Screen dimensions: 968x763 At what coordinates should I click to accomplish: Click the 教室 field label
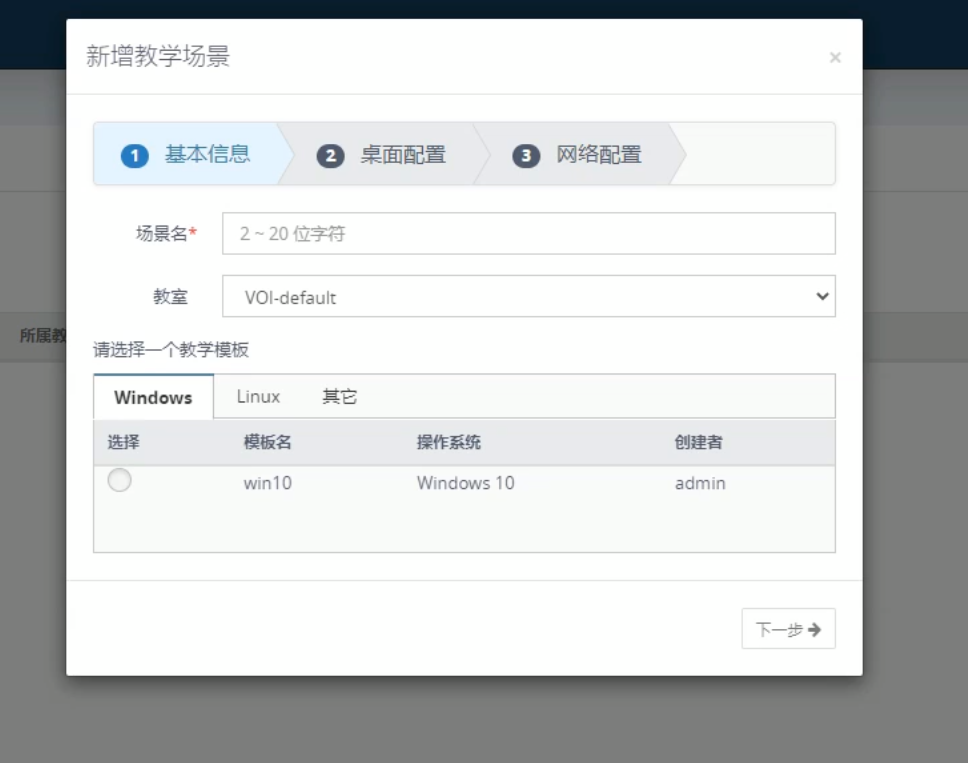click(170, 297)
